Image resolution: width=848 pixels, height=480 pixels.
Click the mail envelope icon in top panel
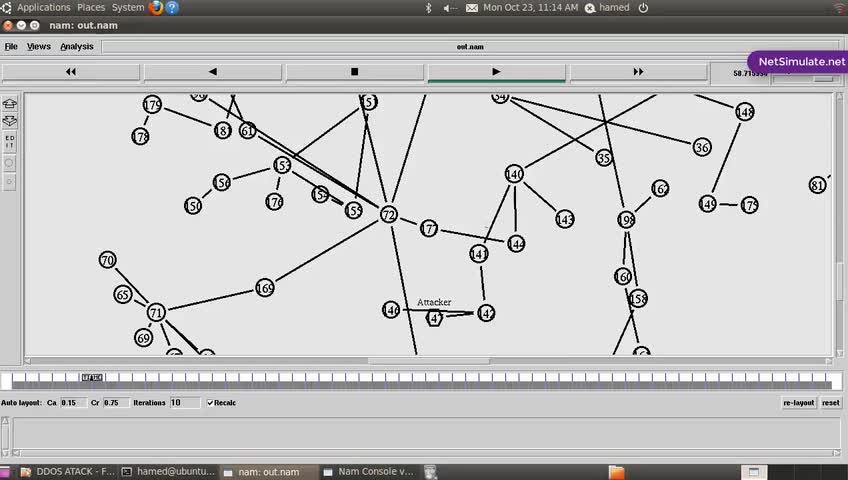[472, 8]
